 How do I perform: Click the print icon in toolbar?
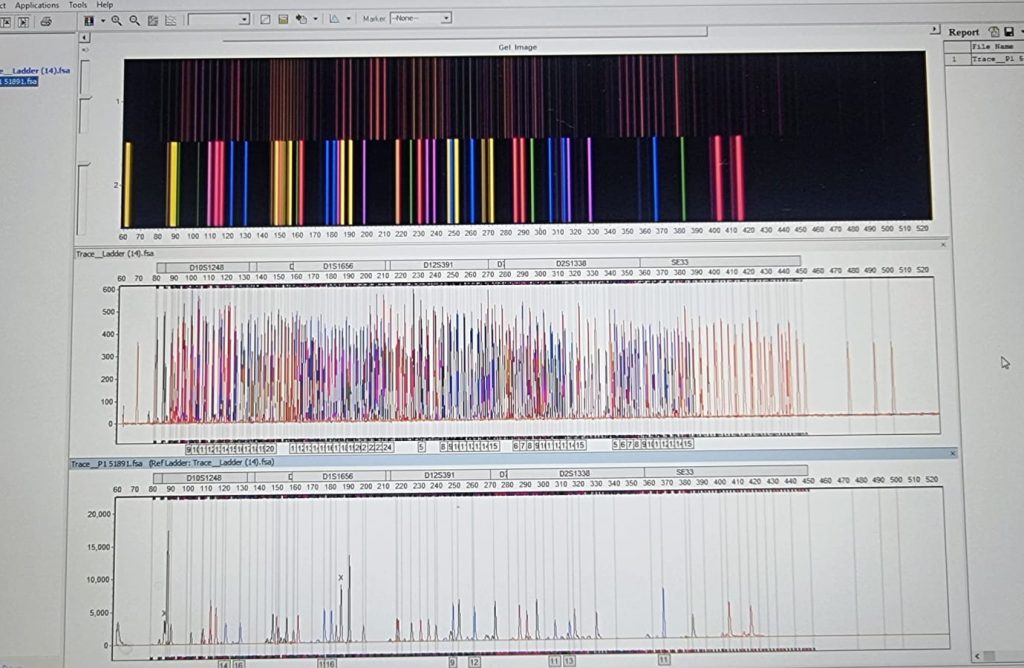coord(46,22)
